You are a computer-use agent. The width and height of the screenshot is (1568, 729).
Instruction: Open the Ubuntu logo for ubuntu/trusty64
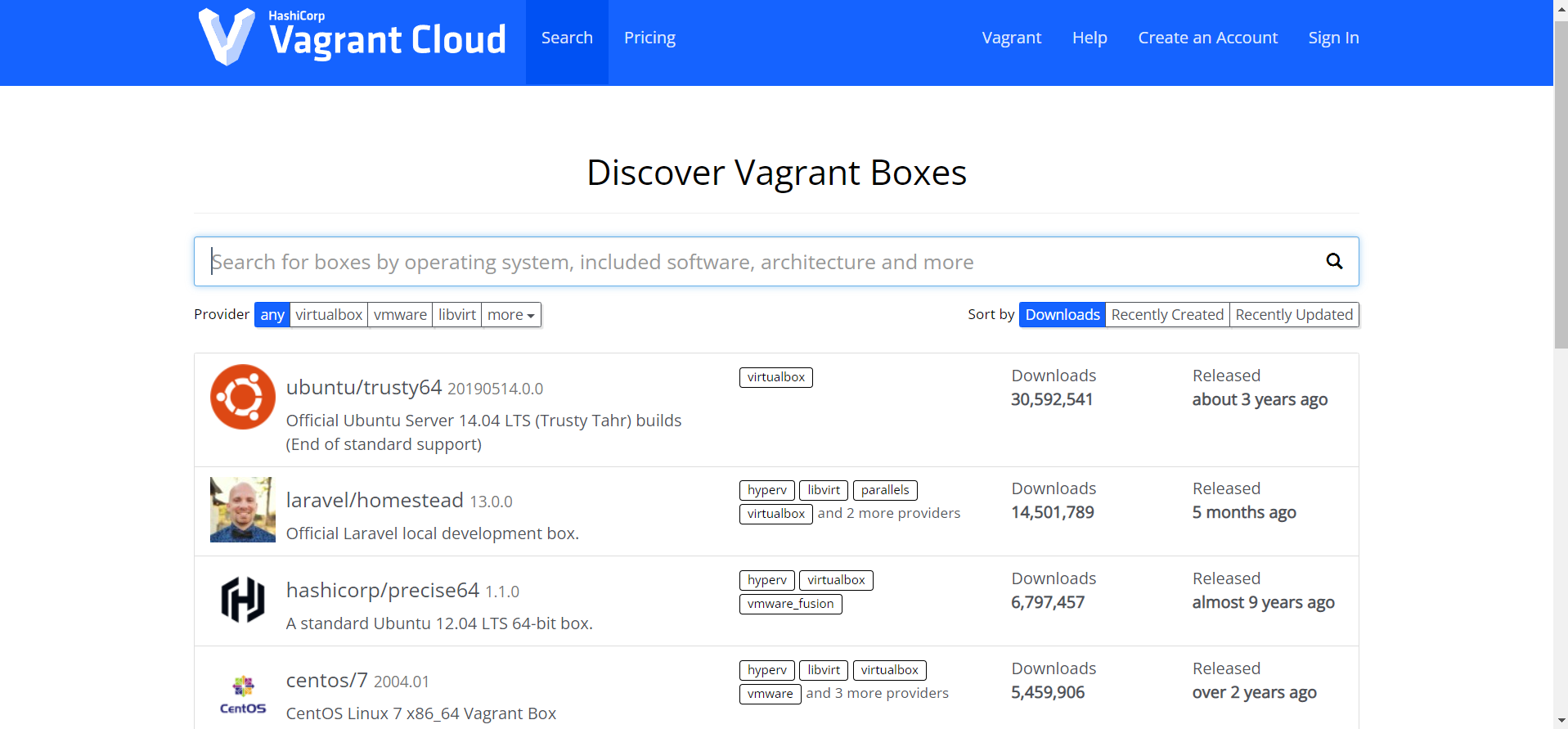[x=243, y=397]
